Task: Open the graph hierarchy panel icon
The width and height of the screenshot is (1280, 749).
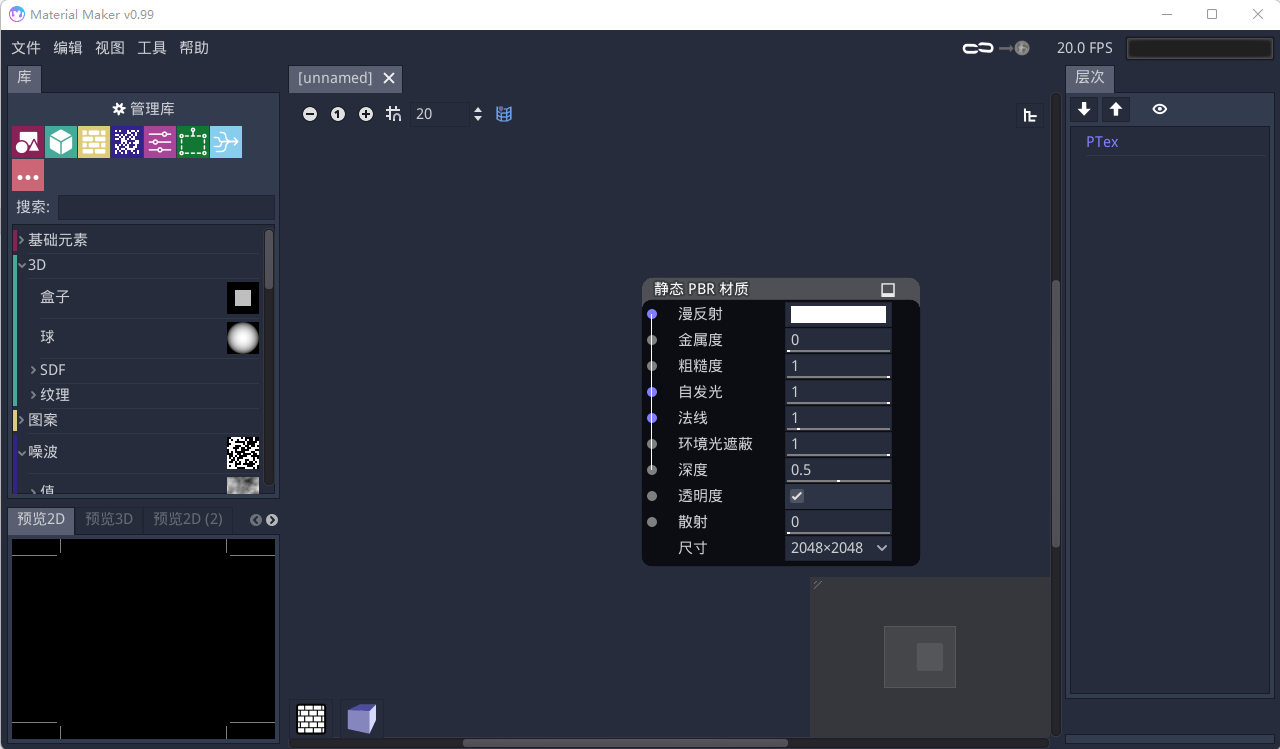Action: [x=1029, y=116]
